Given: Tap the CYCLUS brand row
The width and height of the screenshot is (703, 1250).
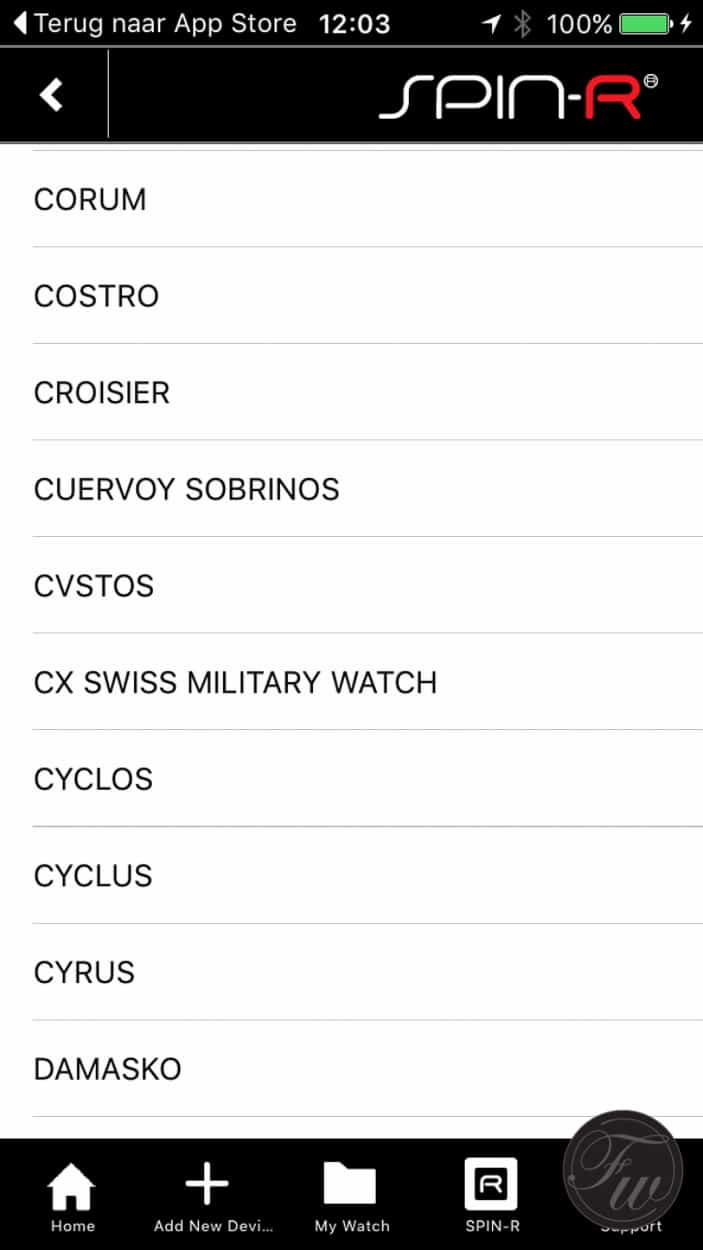Looking at the screenshot, I should [93, 876].
